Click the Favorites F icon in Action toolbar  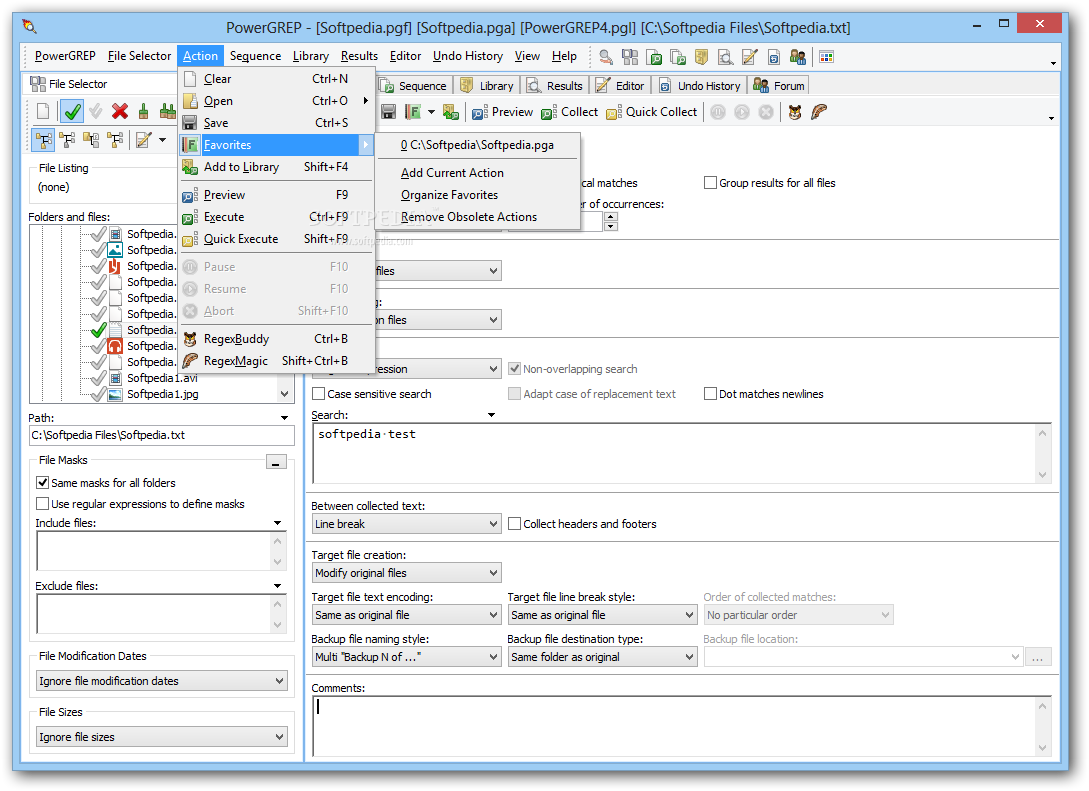click(x=413, y=112)
